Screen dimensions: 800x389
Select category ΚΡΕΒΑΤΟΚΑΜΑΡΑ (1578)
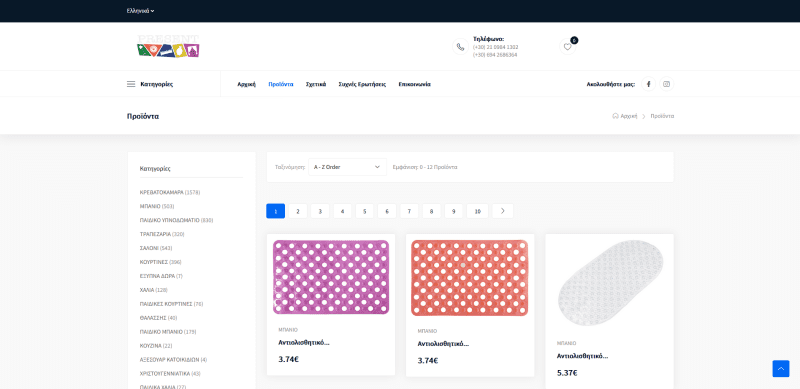[x=170, y=192]
